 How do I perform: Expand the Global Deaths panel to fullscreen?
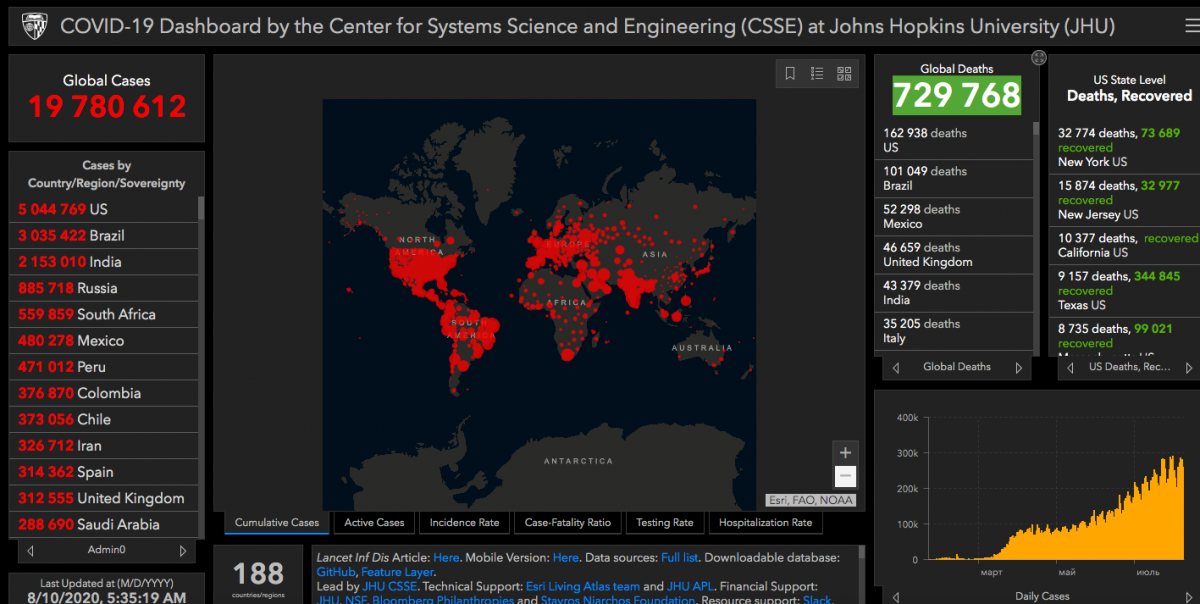(1039, 58)
